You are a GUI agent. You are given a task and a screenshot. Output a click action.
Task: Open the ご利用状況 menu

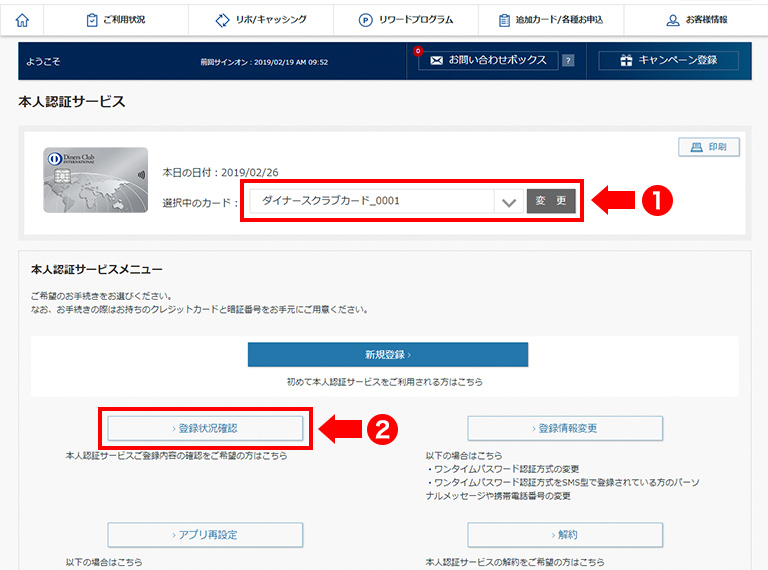click(x=116, y=19)
